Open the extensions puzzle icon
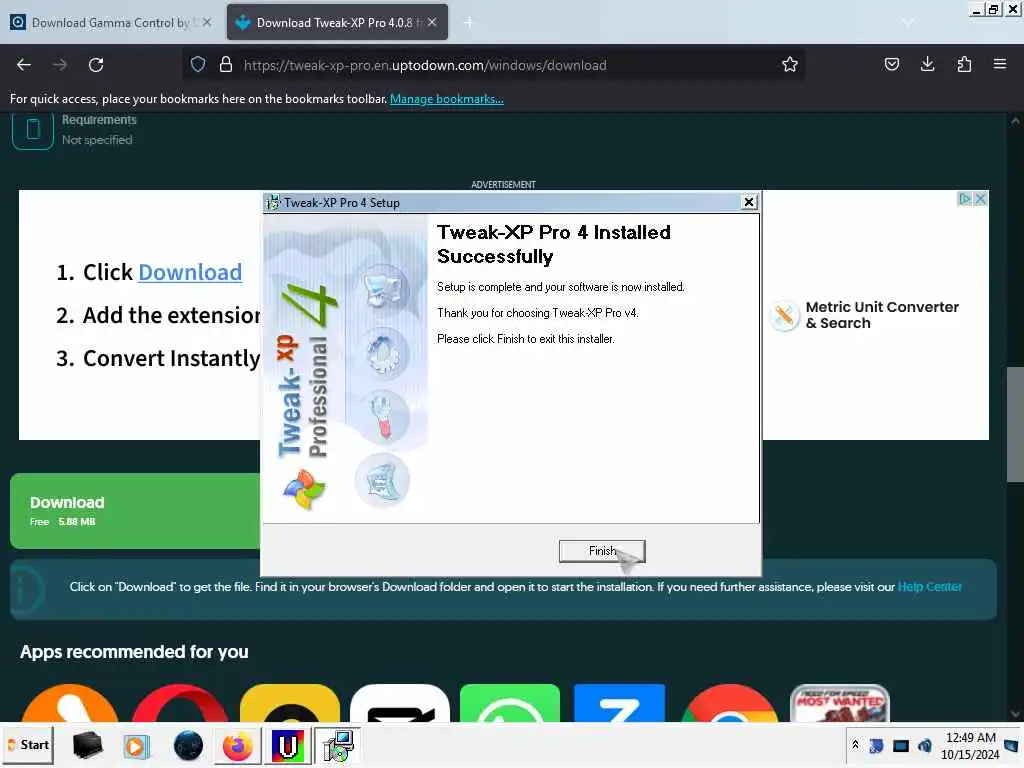The height and width of the screenshot is (768, 1024). coord(964,64)
